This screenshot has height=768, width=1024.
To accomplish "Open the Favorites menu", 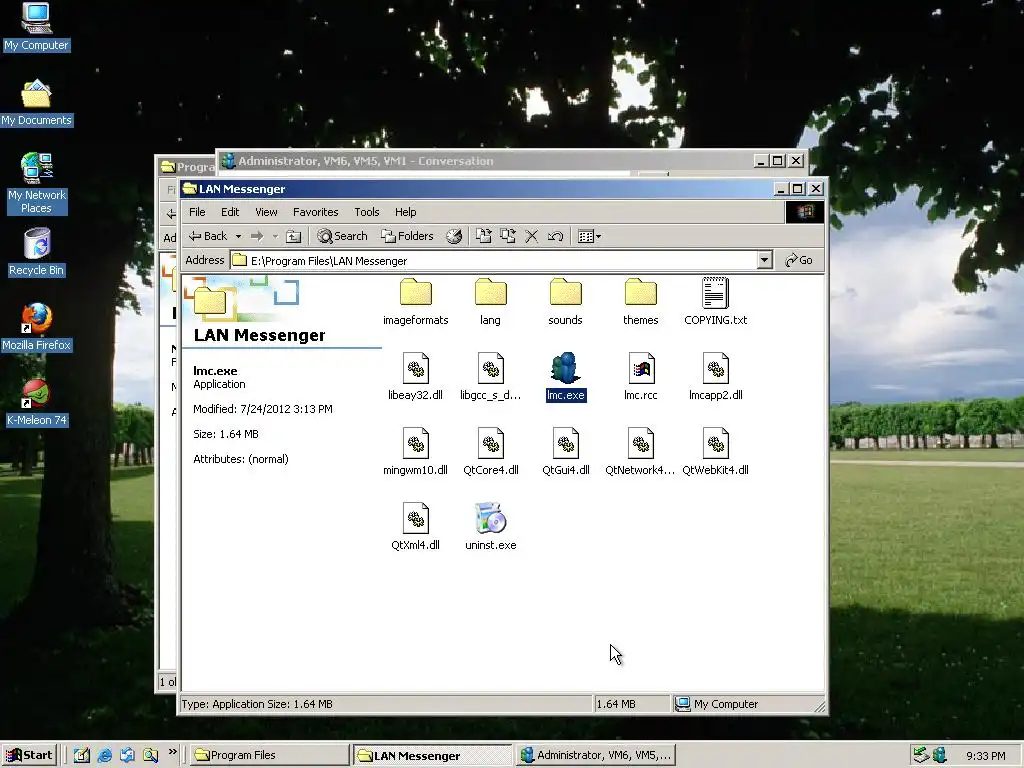I will tap(315, 212).
